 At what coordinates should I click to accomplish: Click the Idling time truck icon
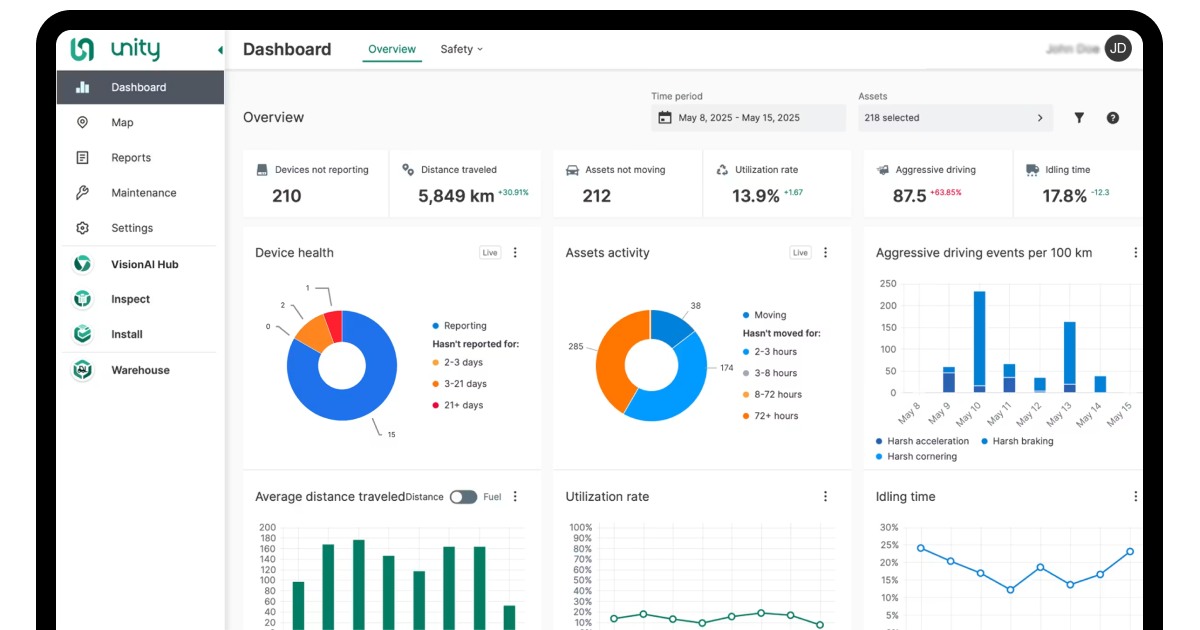tap(1032, 170)
